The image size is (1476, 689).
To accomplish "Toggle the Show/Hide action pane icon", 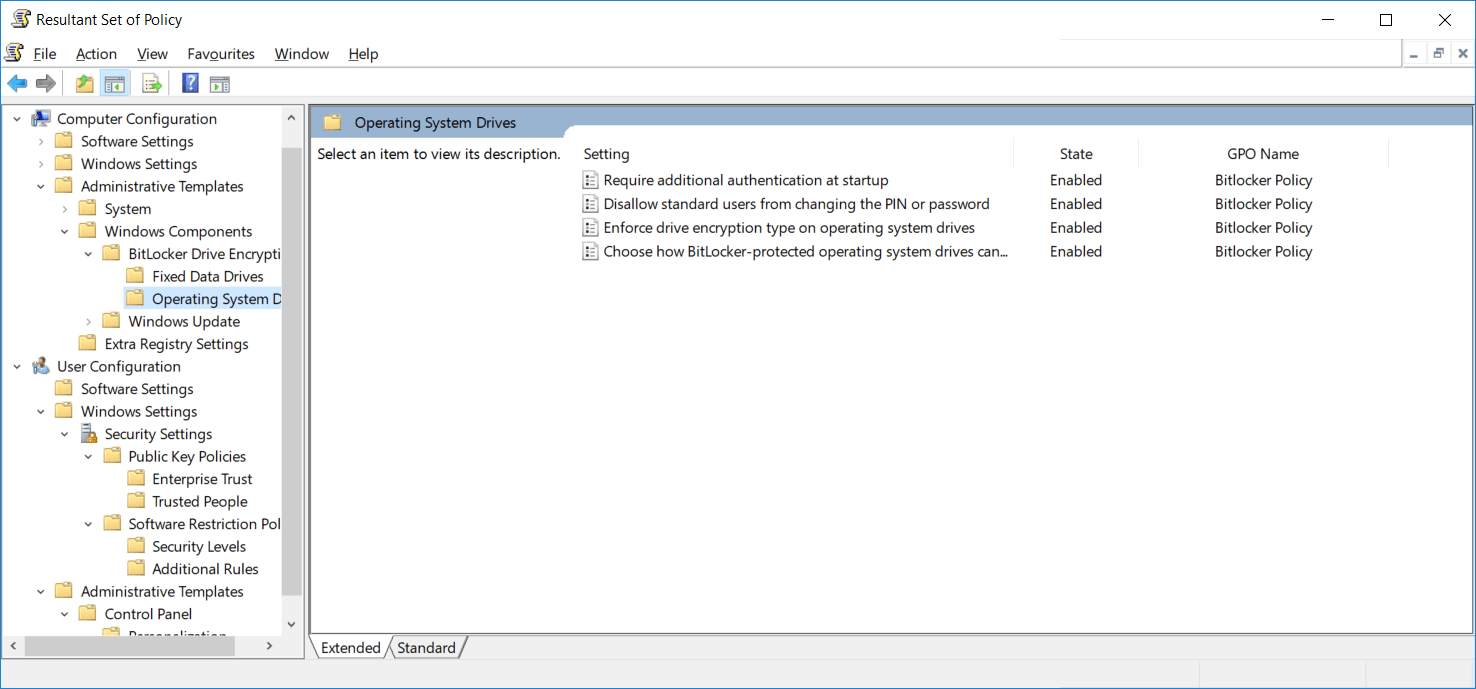I will [219, 83].
